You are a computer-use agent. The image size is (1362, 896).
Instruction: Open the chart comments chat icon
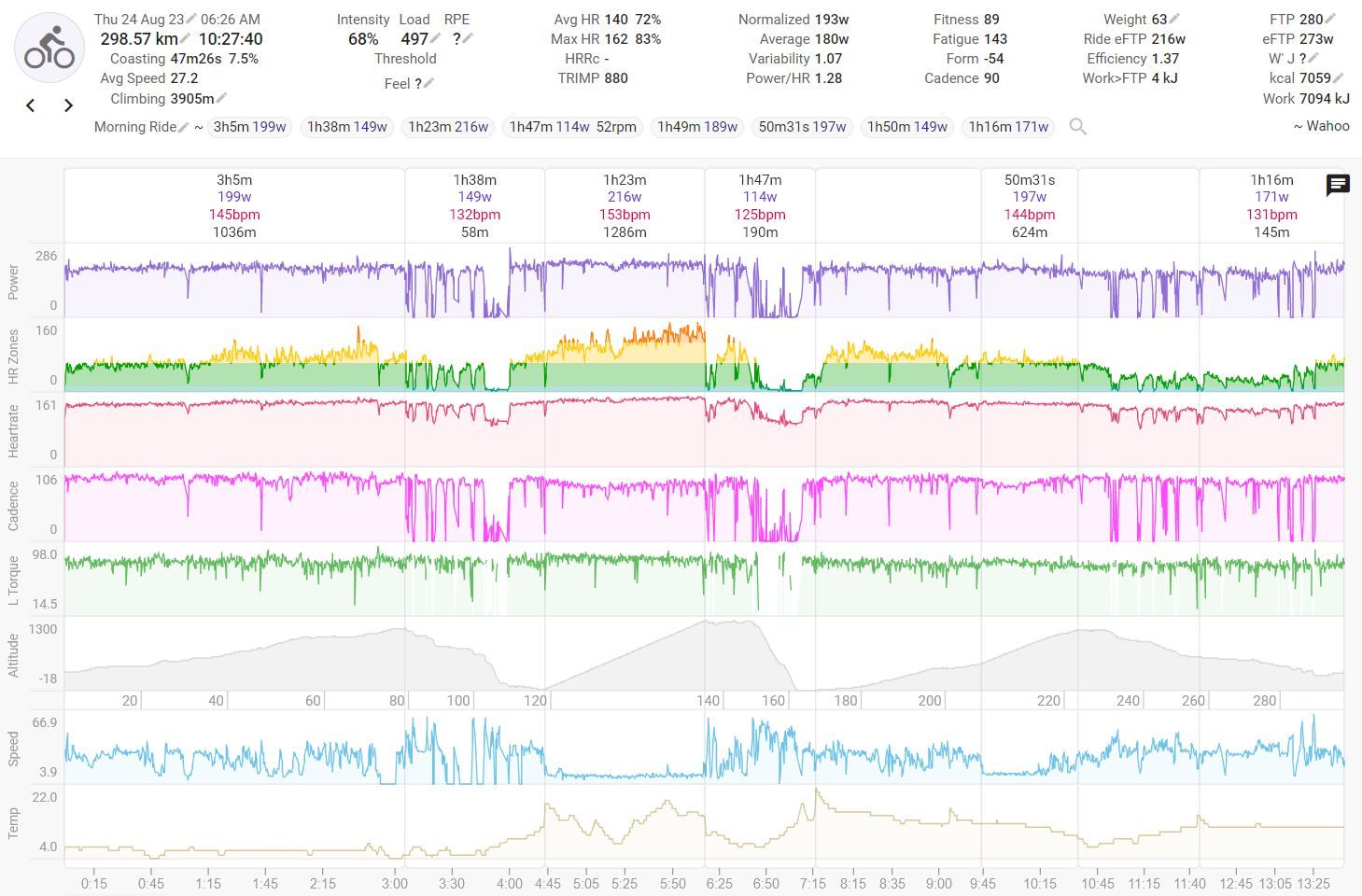click(1338, 185)
